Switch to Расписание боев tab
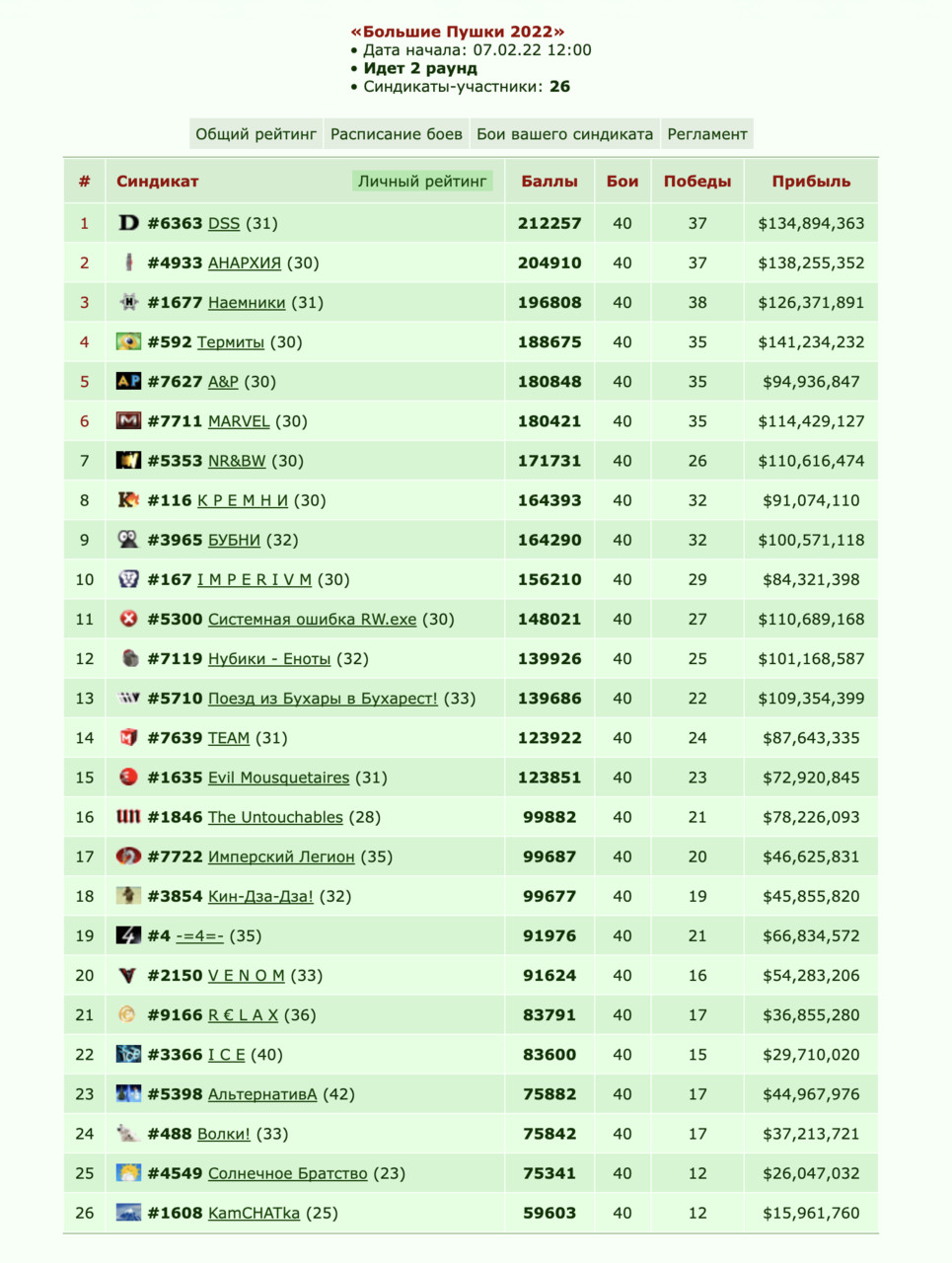 tap(397, 134)
